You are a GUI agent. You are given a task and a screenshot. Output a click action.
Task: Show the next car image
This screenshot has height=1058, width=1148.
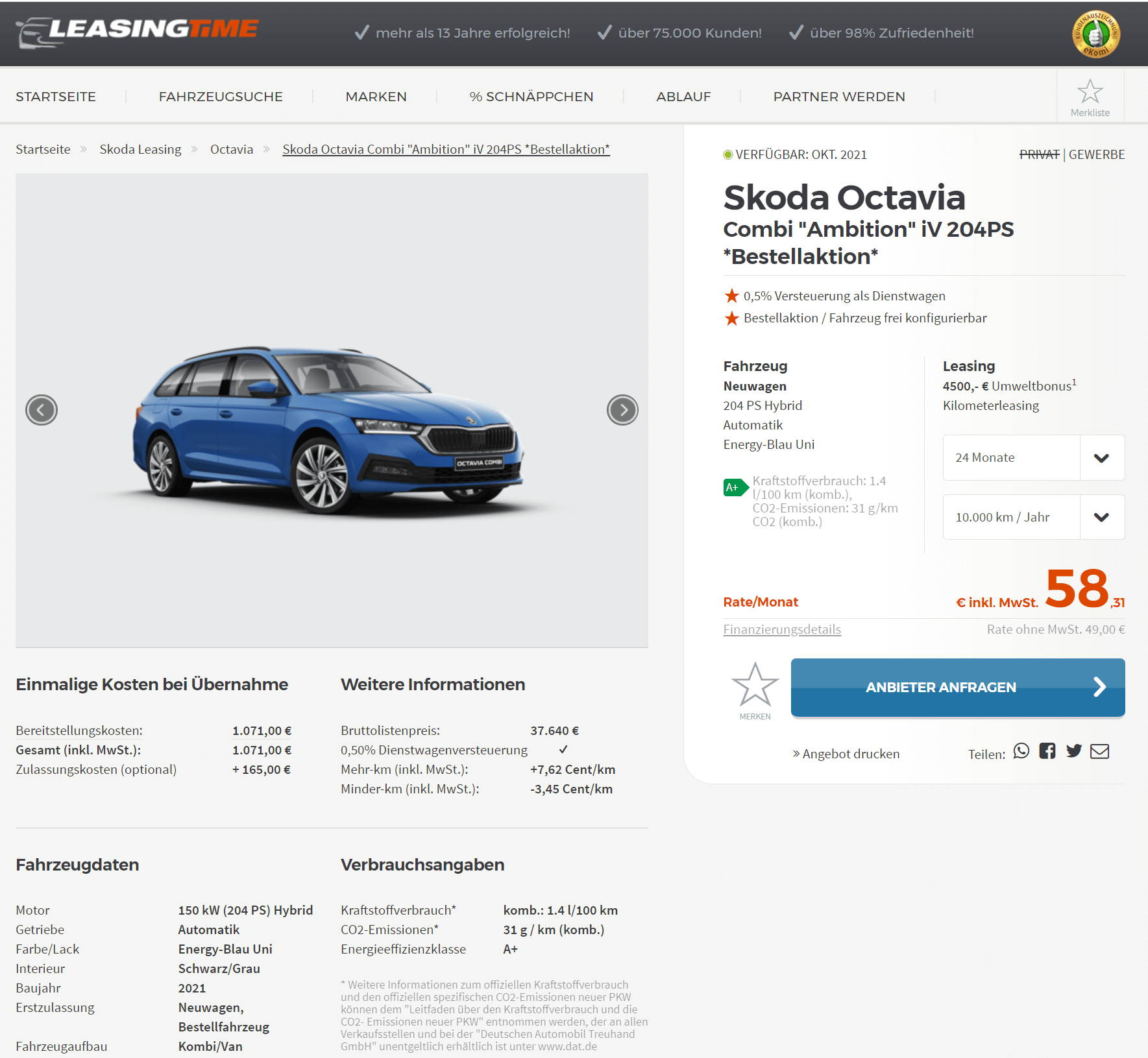(622, 410)
